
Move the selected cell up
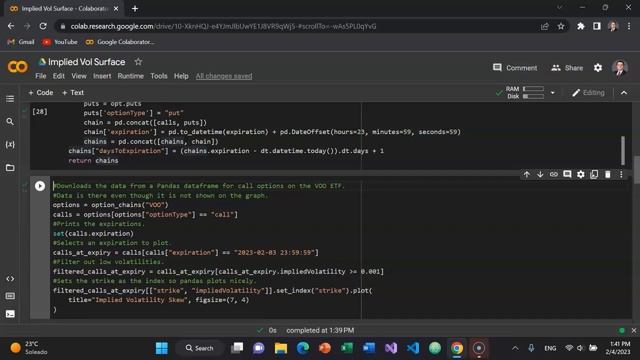point(527,175)
